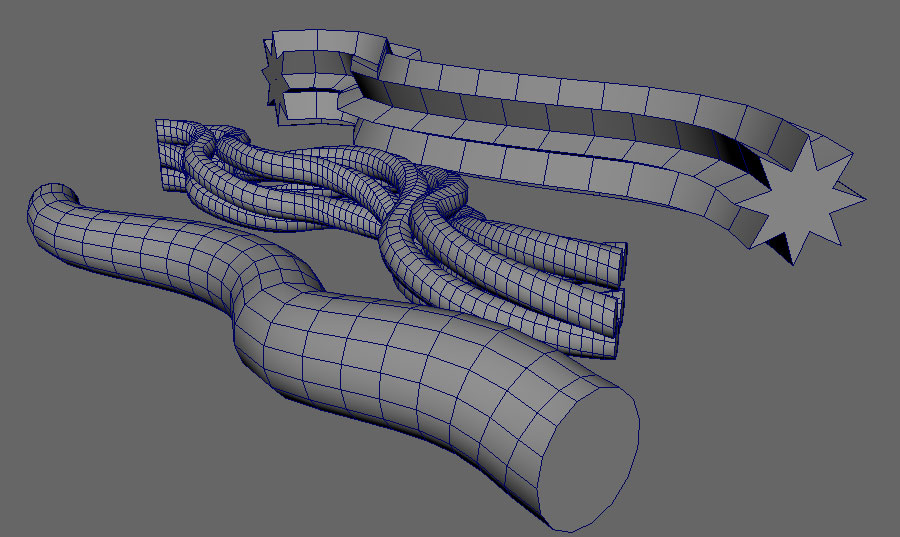This screenshot has width=900, height=537.
Task: Click the rightmost point of the large star
Action: (x=860, y=200)
